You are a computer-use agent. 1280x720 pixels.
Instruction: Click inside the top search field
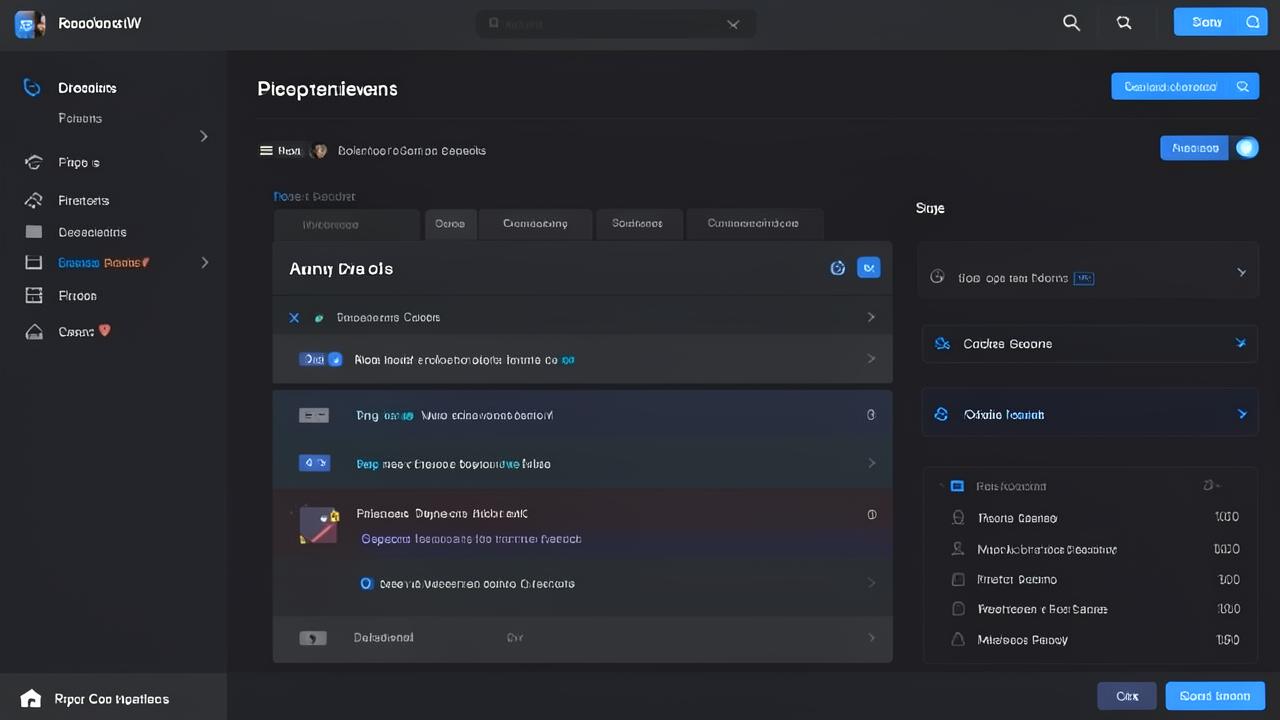click(x=616, y=24)
